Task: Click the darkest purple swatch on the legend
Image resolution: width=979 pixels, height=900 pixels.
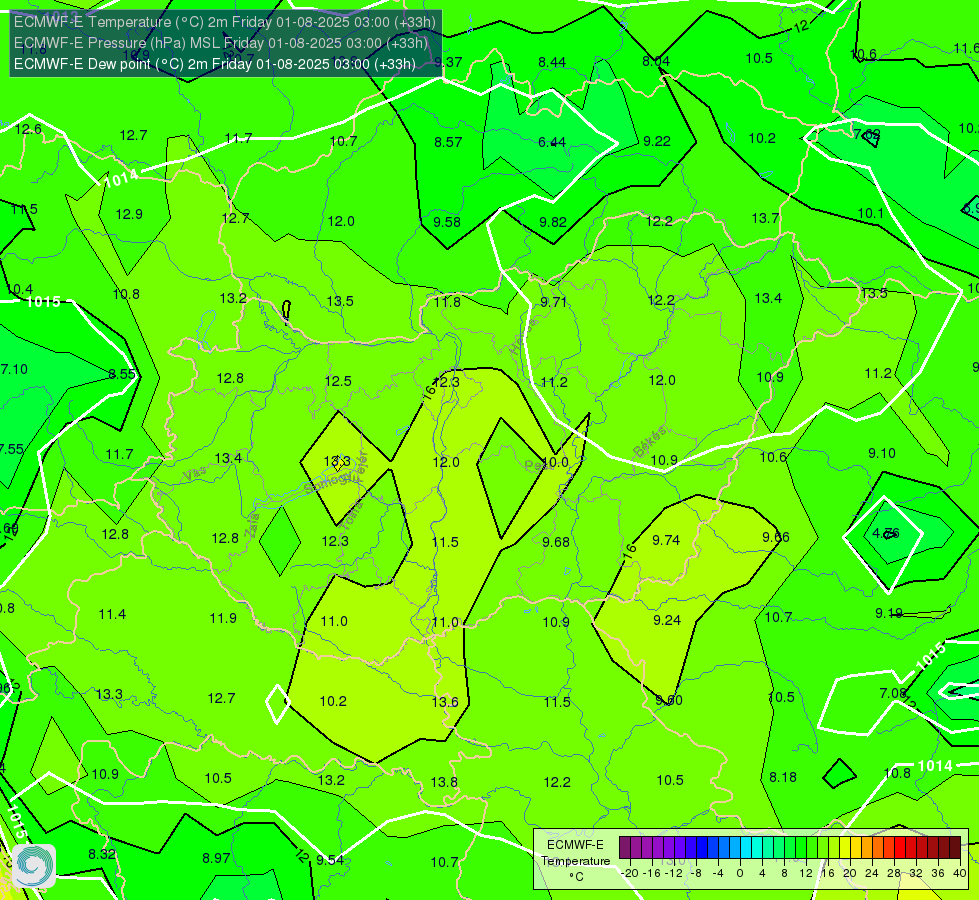Action: 624,848
